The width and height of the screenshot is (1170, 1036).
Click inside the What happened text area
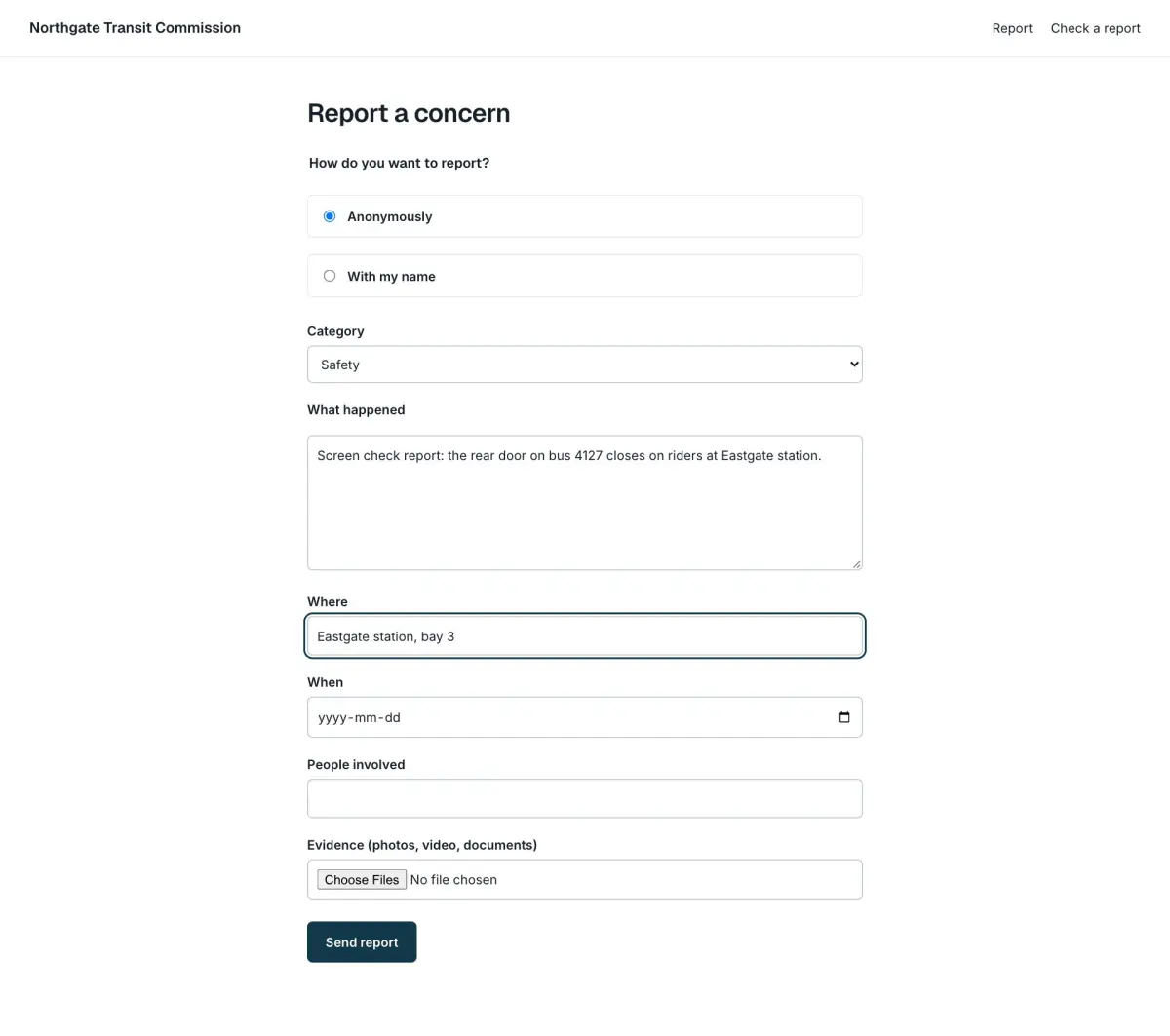point(585,503)
